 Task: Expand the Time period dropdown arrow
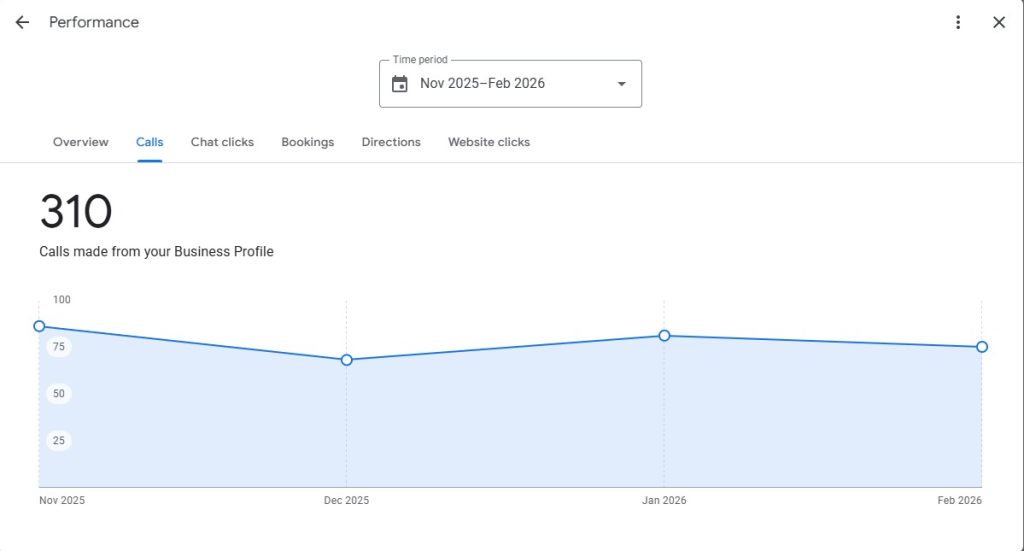621,84
